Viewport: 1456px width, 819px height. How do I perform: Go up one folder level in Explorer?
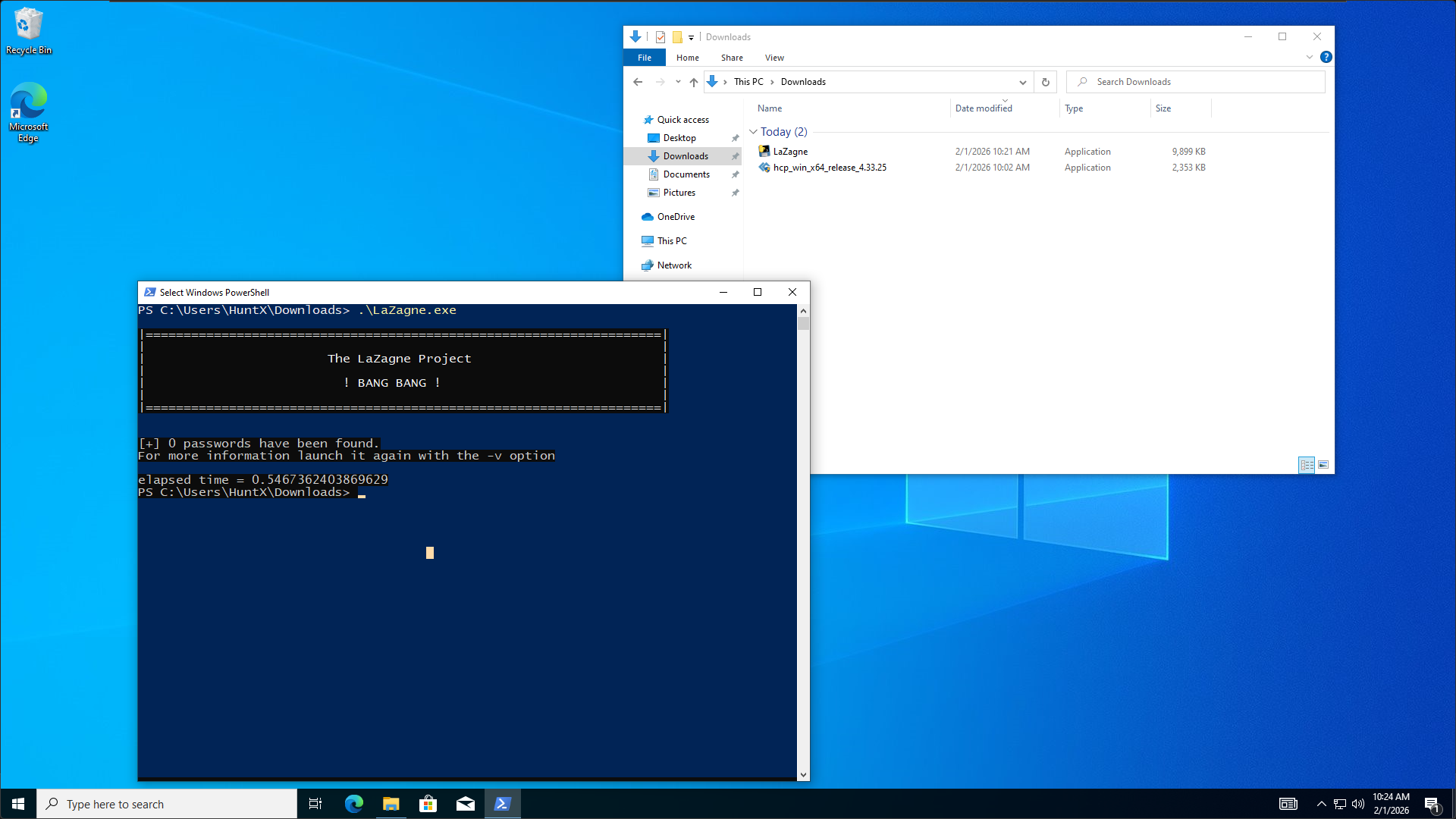(694, 82)
